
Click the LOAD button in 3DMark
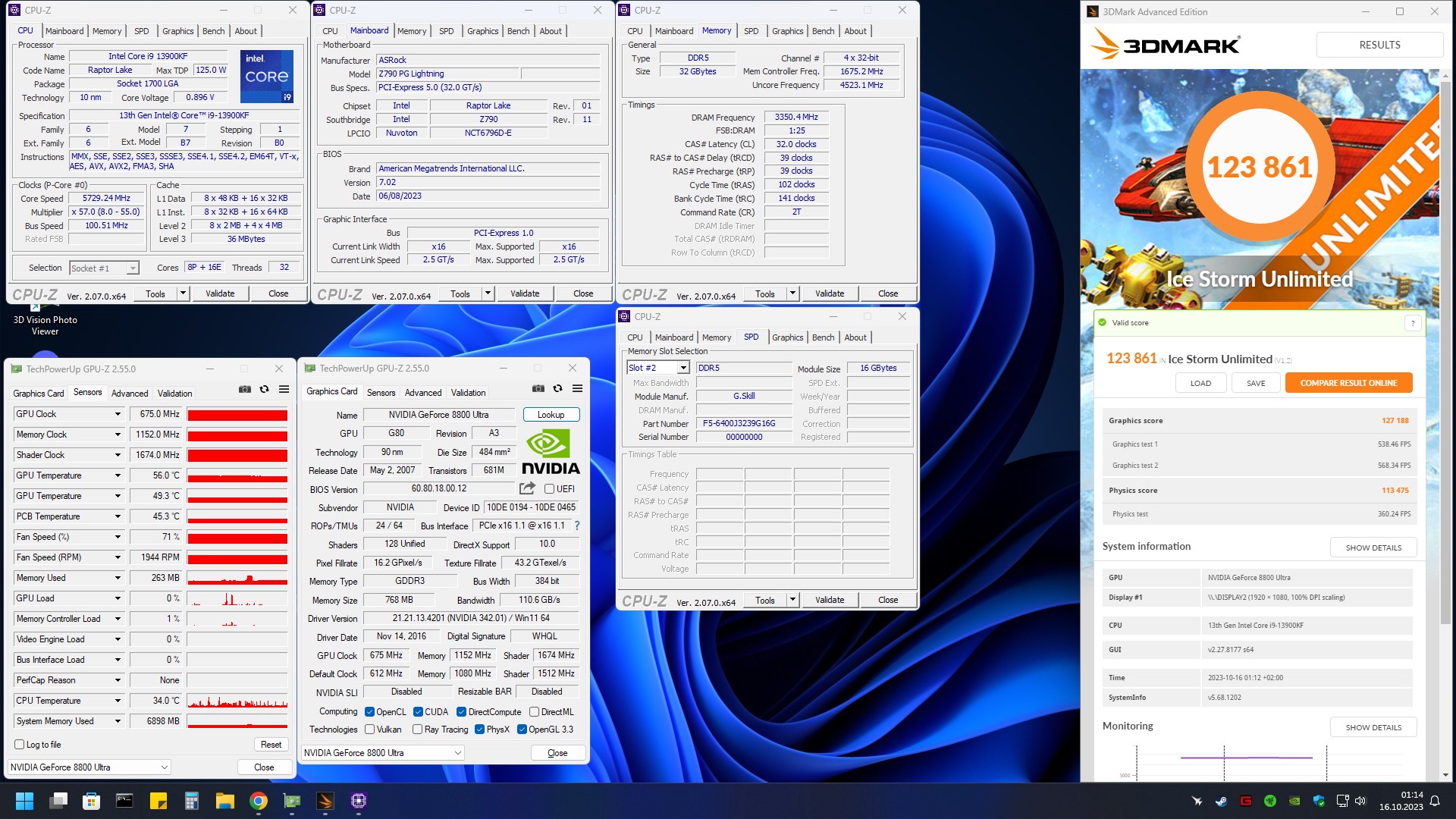coord(1200,383)
